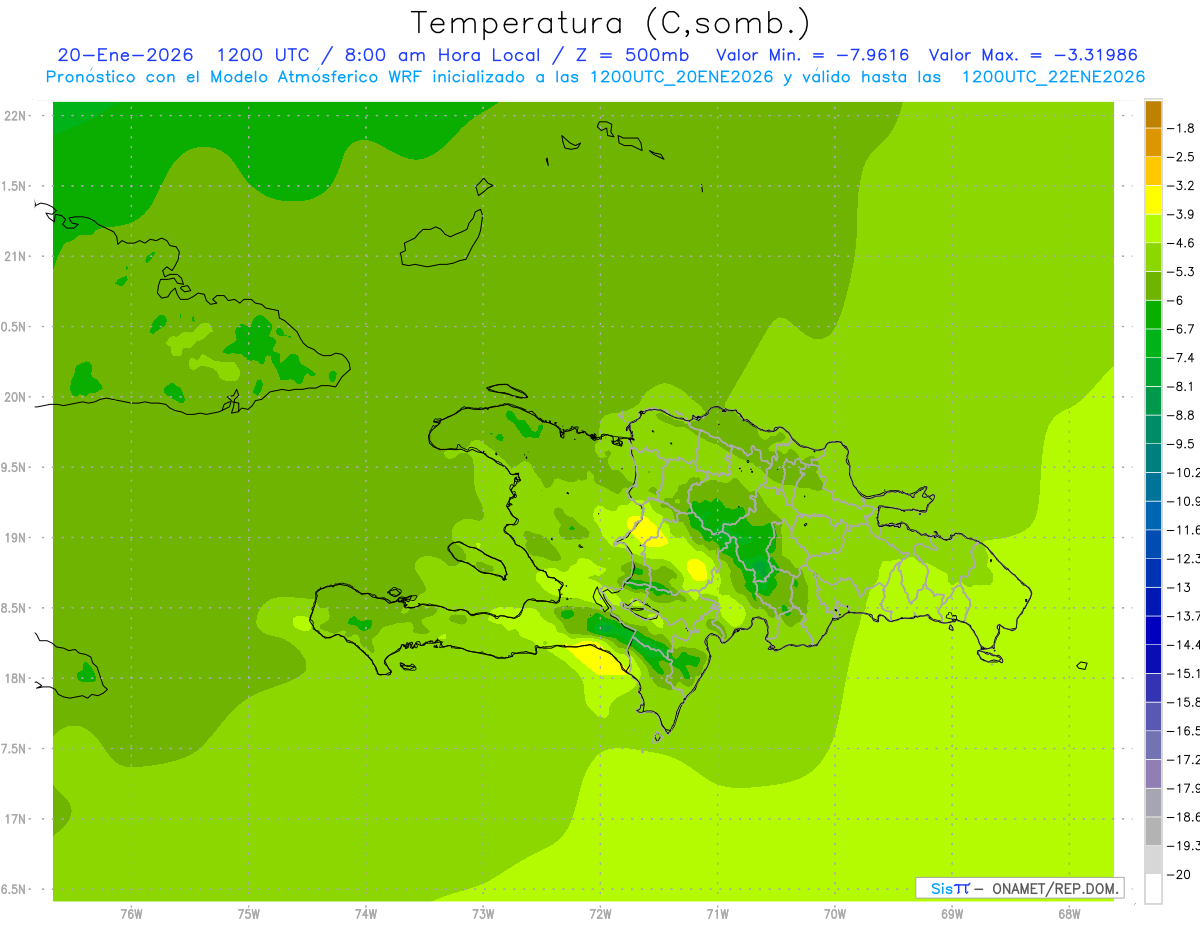Click the "71W" longitude axis label
Viewport: 1200px width, 927px height.
click(717, 913)
